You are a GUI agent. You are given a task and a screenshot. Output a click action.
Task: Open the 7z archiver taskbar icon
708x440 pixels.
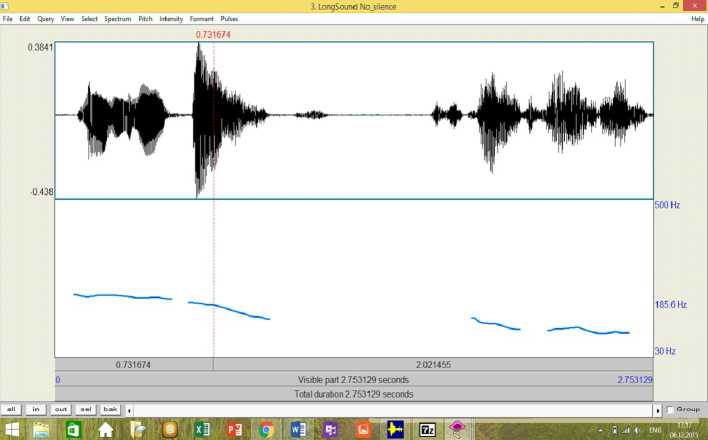coord(427,430)
